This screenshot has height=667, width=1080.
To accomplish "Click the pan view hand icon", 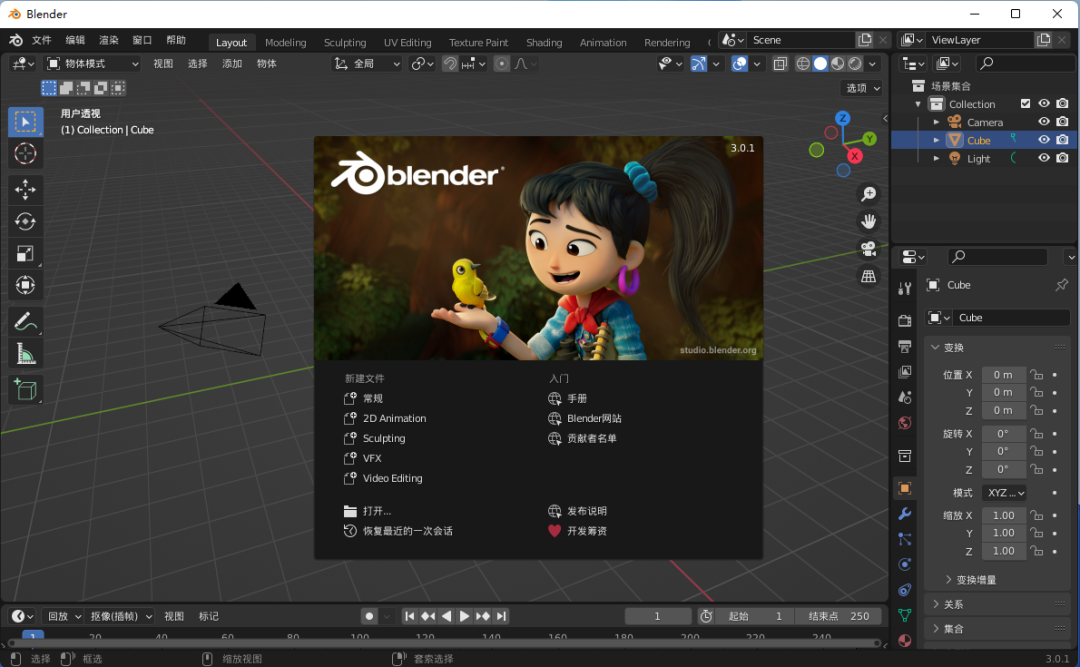I will point(869,221).
